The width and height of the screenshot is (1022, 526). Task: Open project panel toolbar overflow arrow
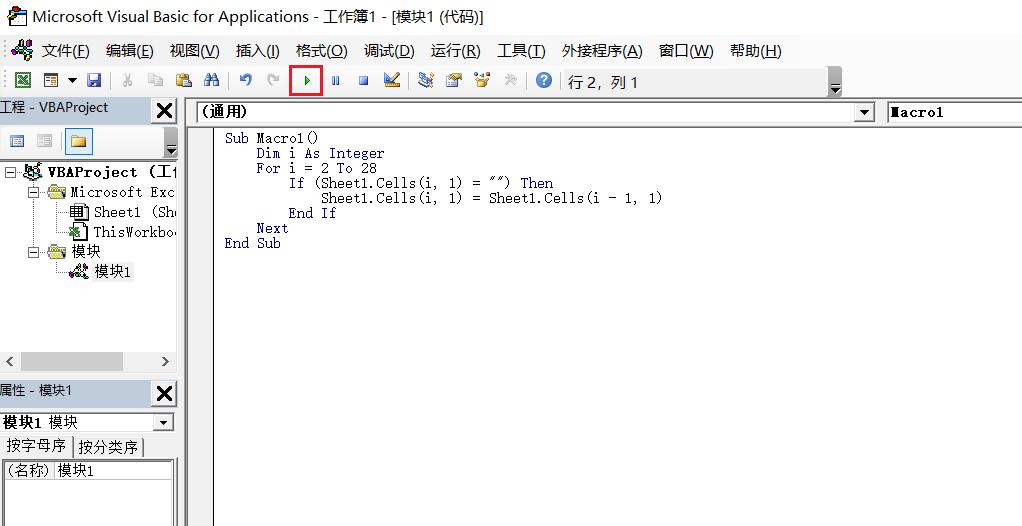(x=171, y=142)
